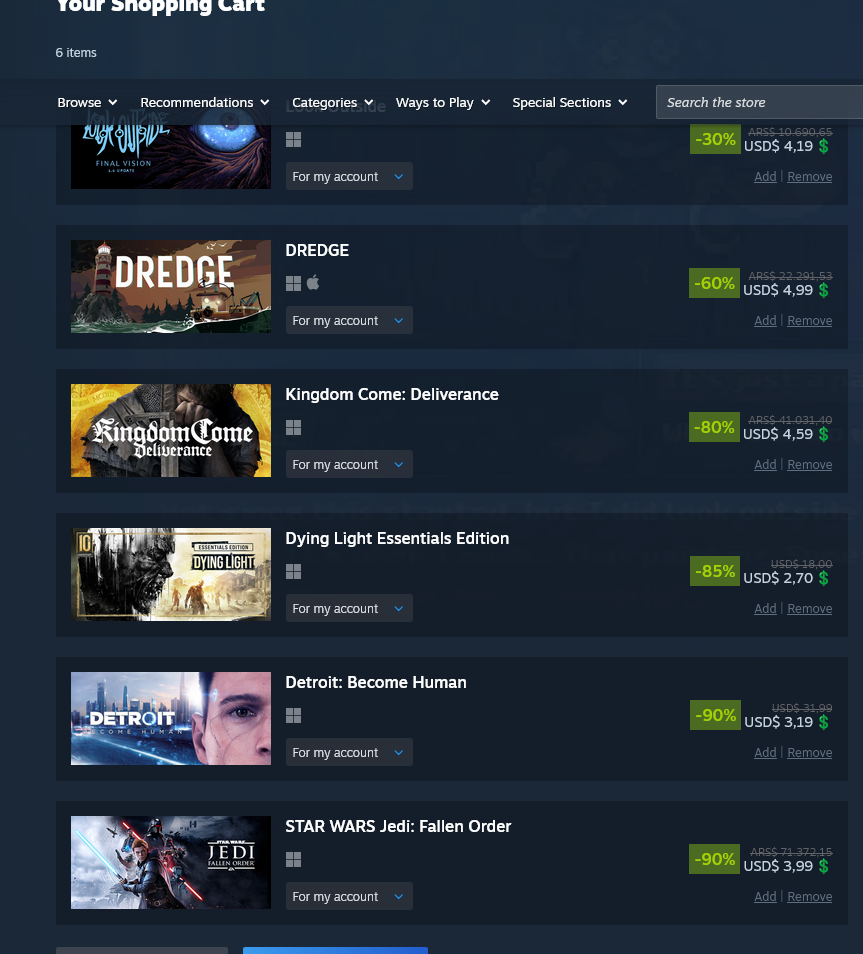Remove Kingdom Come: Deliverance from cart
Viewport: 863px width, 954px height.
(x=809, y=465)
